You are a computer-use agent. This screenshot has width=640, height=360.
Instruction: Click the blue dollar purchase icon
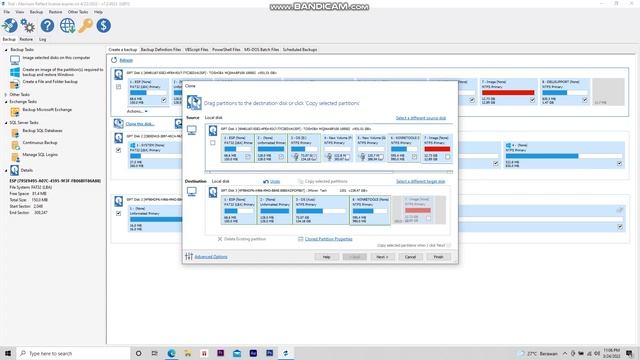104,26
